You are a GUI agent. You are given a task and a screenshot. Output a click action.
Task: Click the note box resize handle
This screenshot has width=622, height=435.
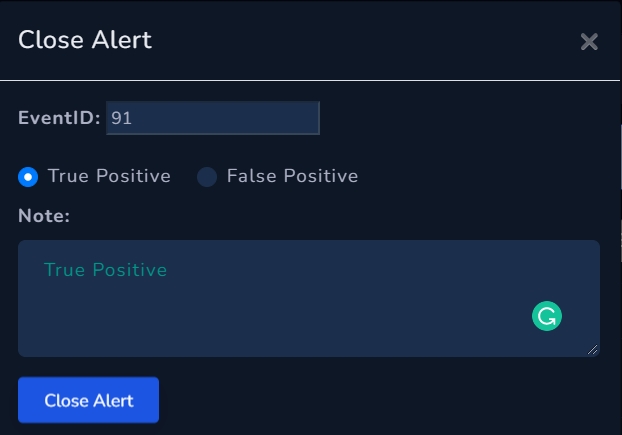pos(593,350)
